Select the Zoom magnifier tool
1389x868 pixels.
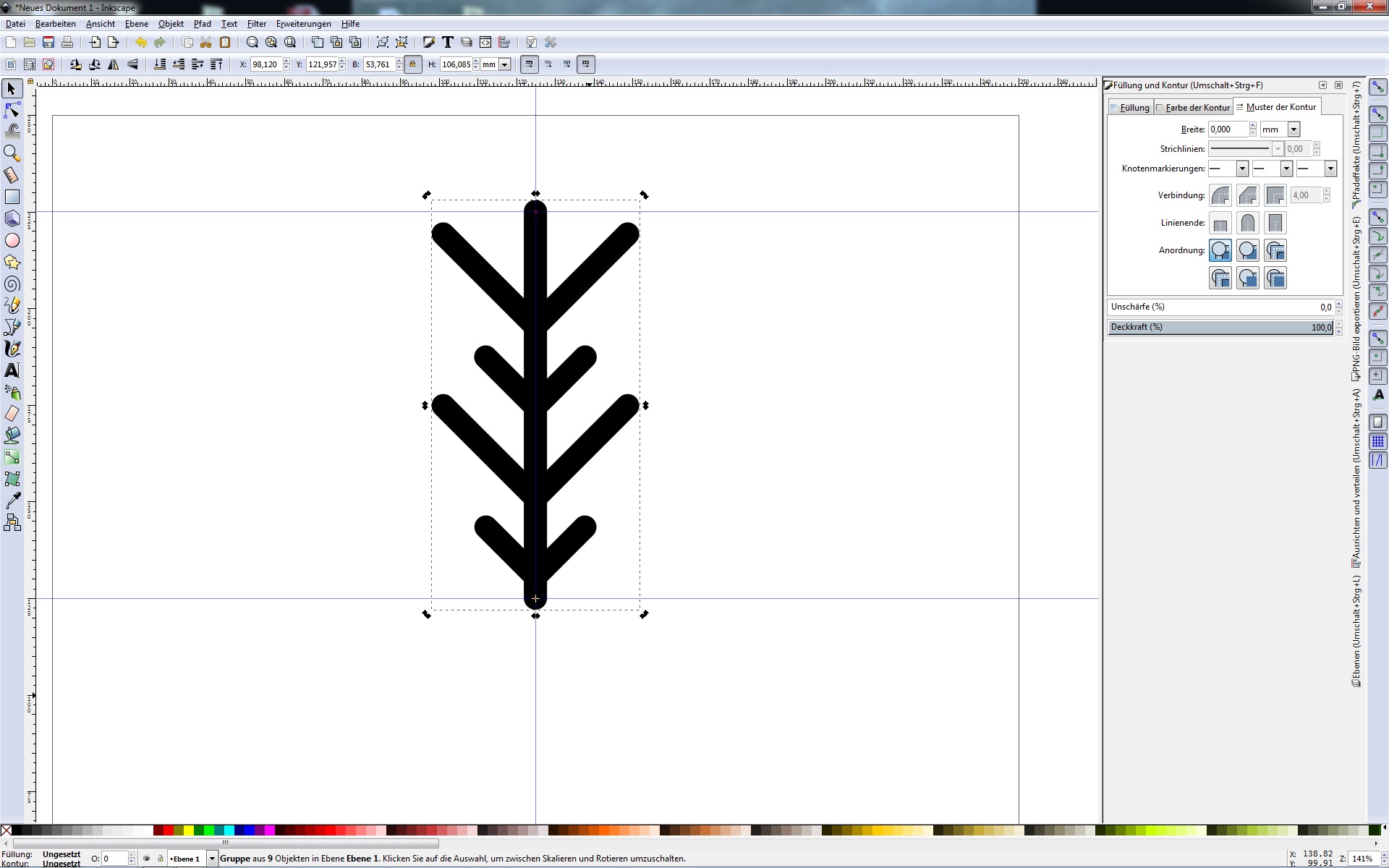click(x=12, y=153)
